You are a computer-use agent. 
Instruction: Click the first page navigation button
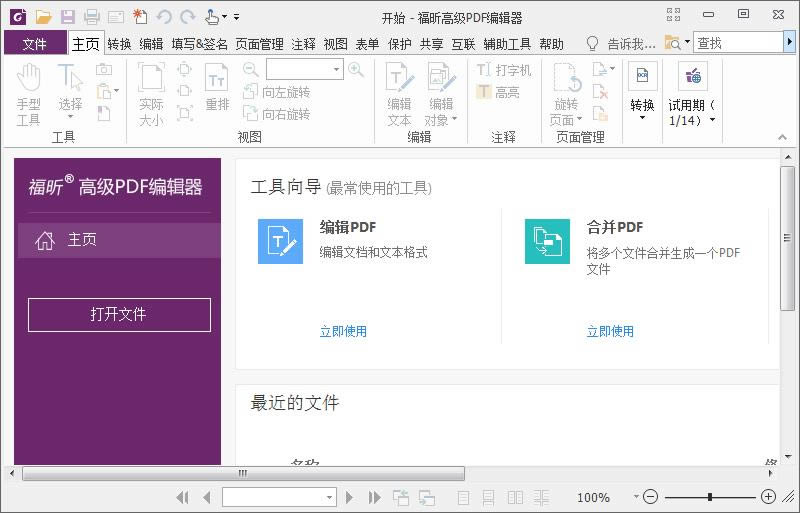182,497
